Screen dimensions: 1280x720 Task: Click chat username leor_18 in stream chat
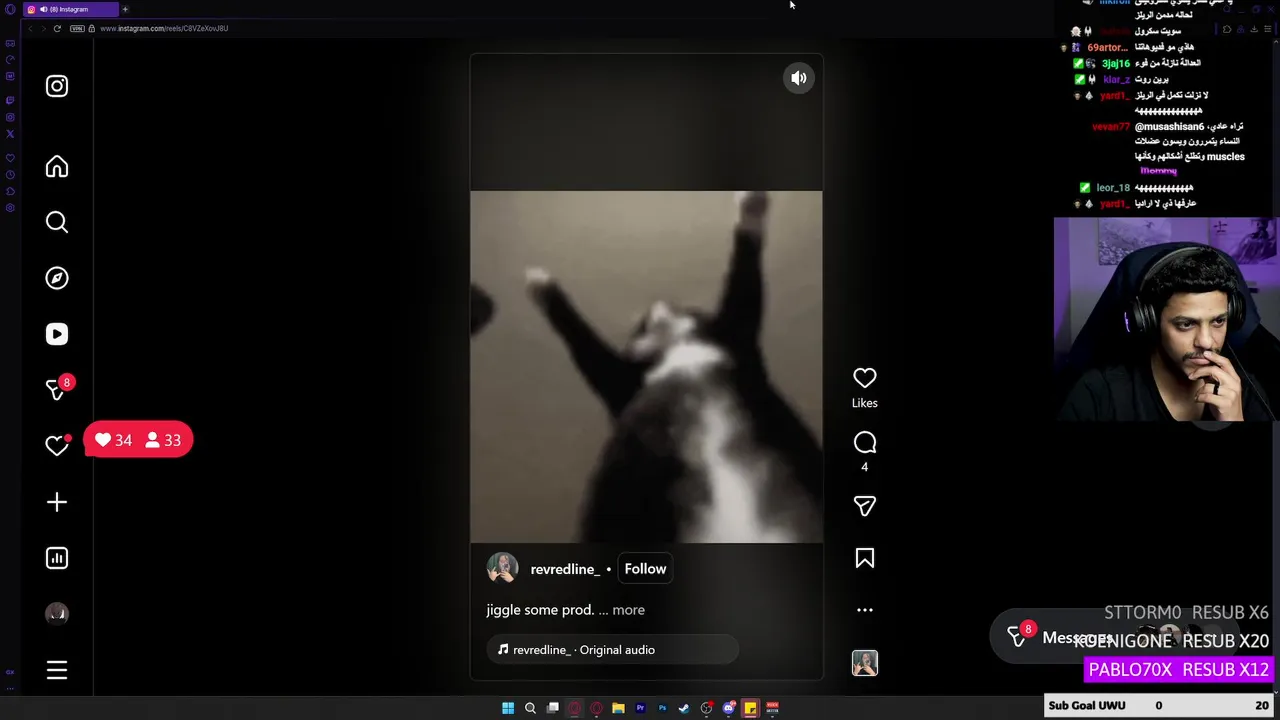(1113, 188)
